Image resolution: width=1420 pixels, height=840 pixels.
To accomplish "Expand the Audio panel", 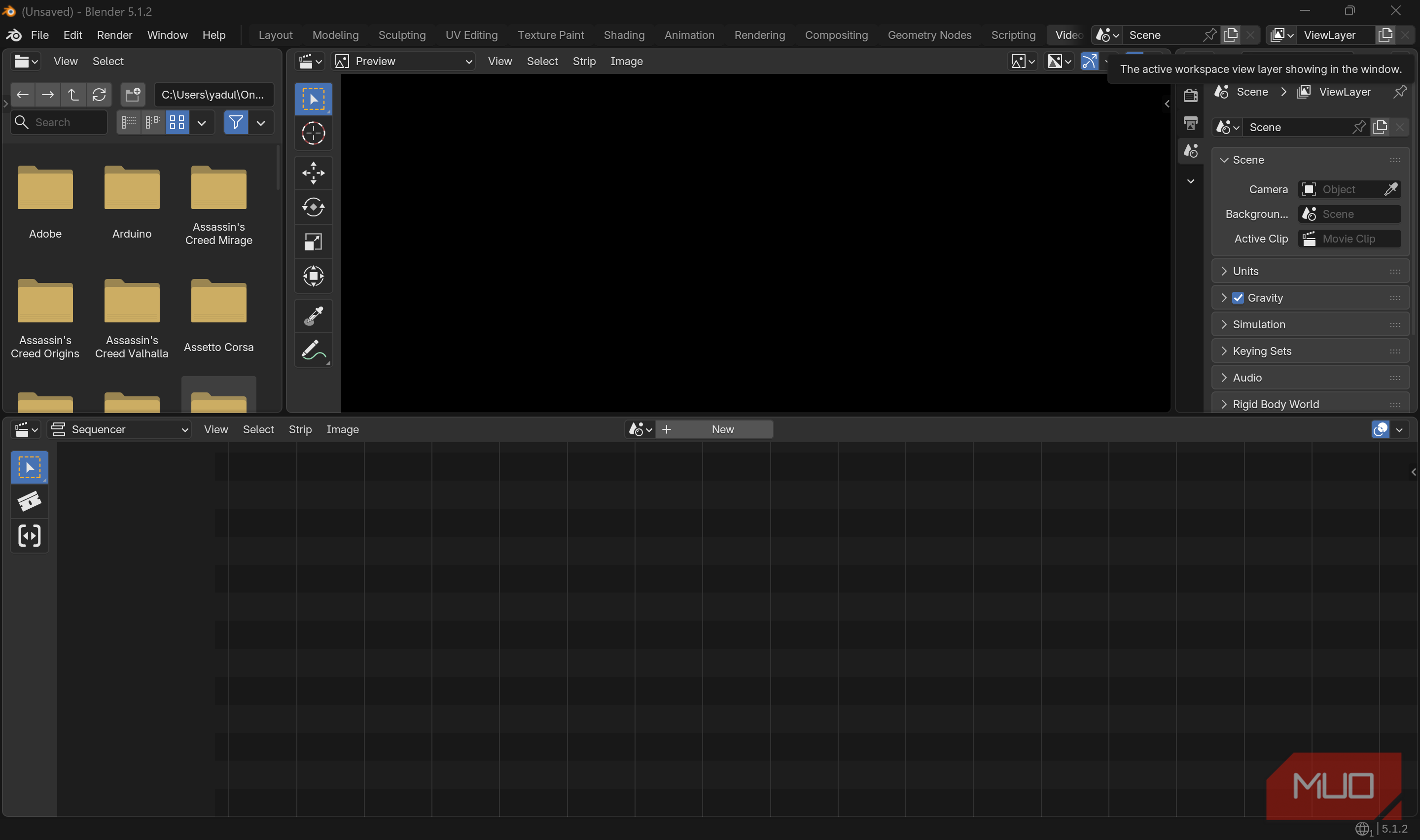I will 1310,378.
